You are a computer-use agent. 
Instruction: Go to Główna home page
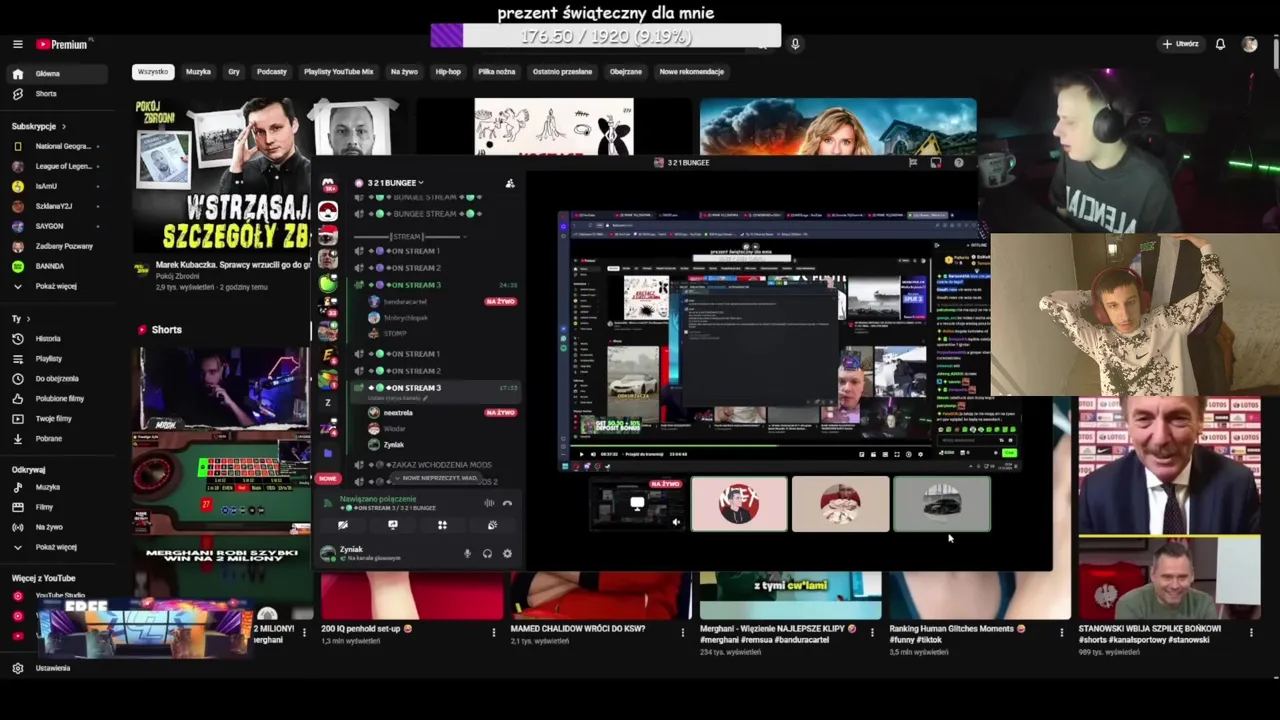[x=55, y=74]
